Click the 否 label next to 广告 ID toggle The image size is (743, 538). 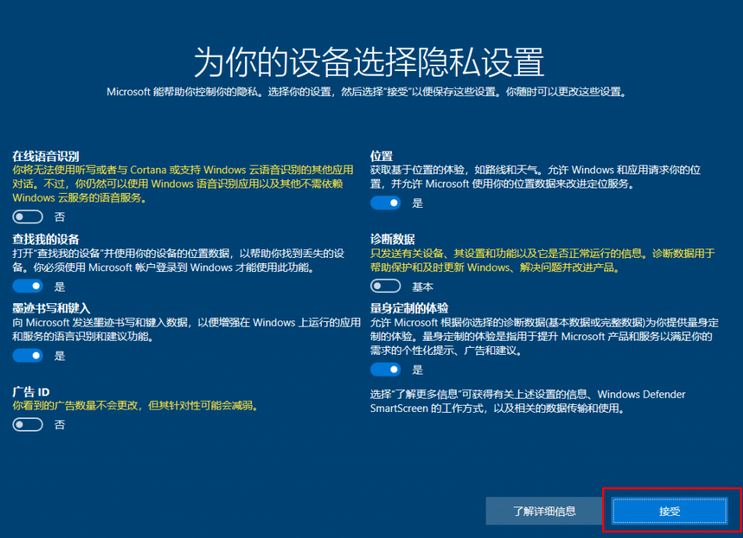(x=59, y=424)
